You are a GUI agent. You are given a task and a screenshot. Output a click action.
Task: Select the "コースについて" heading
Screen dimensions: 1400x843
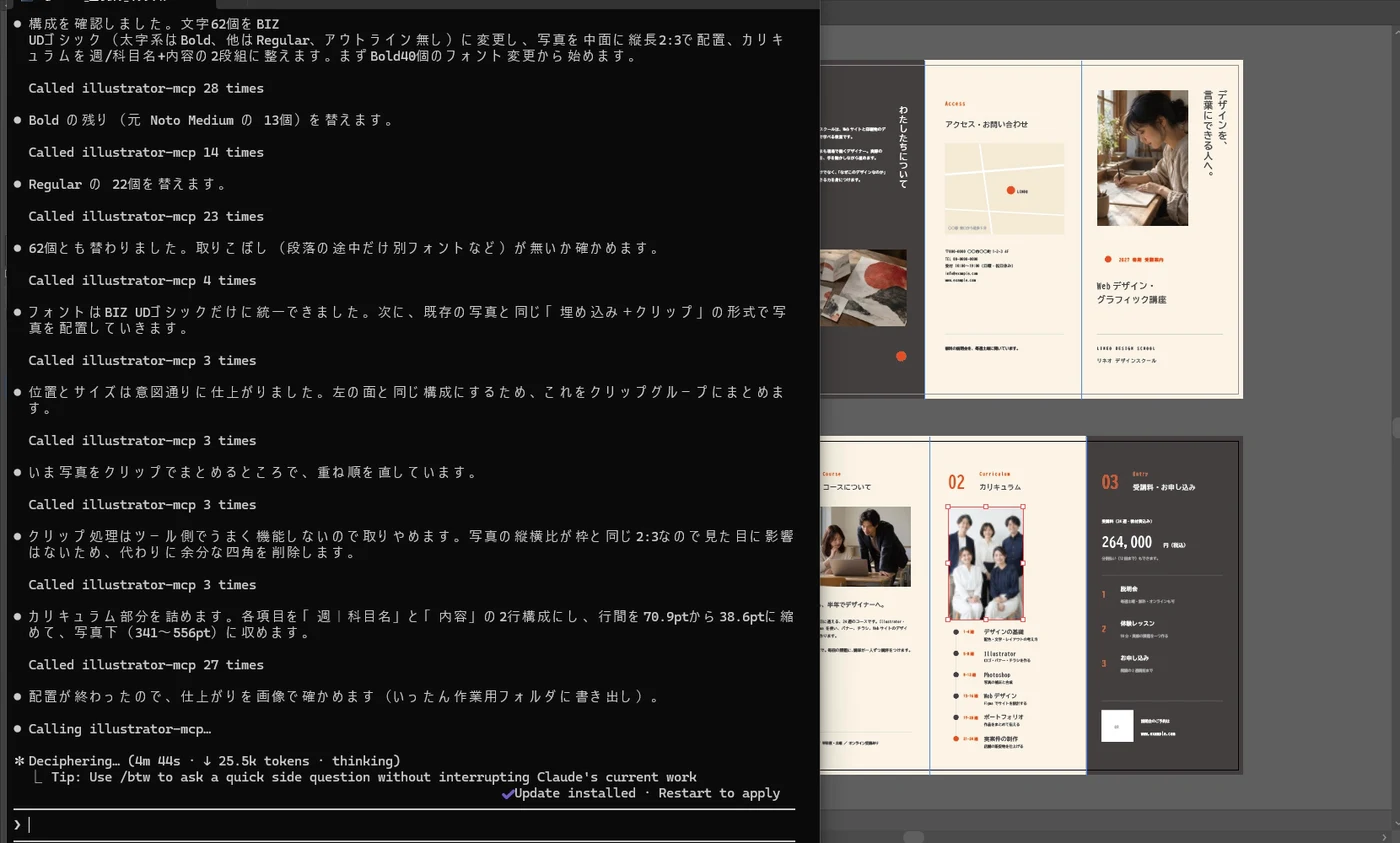click(846, 487)
